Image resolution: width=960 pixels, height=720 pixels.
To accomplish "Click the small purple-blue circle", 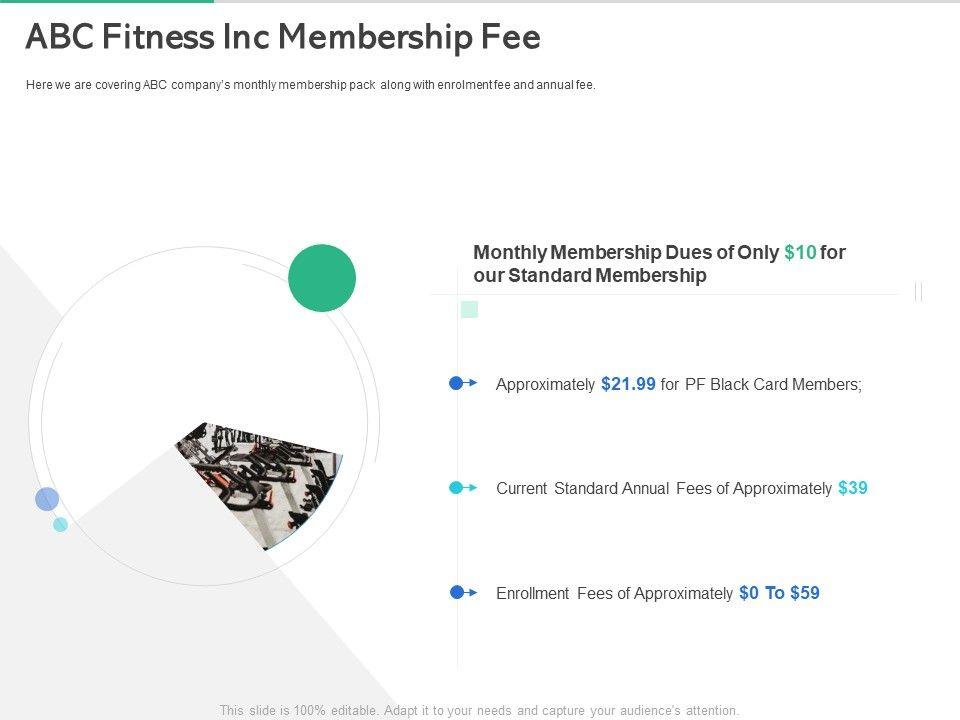I will (x=47, y=499).
